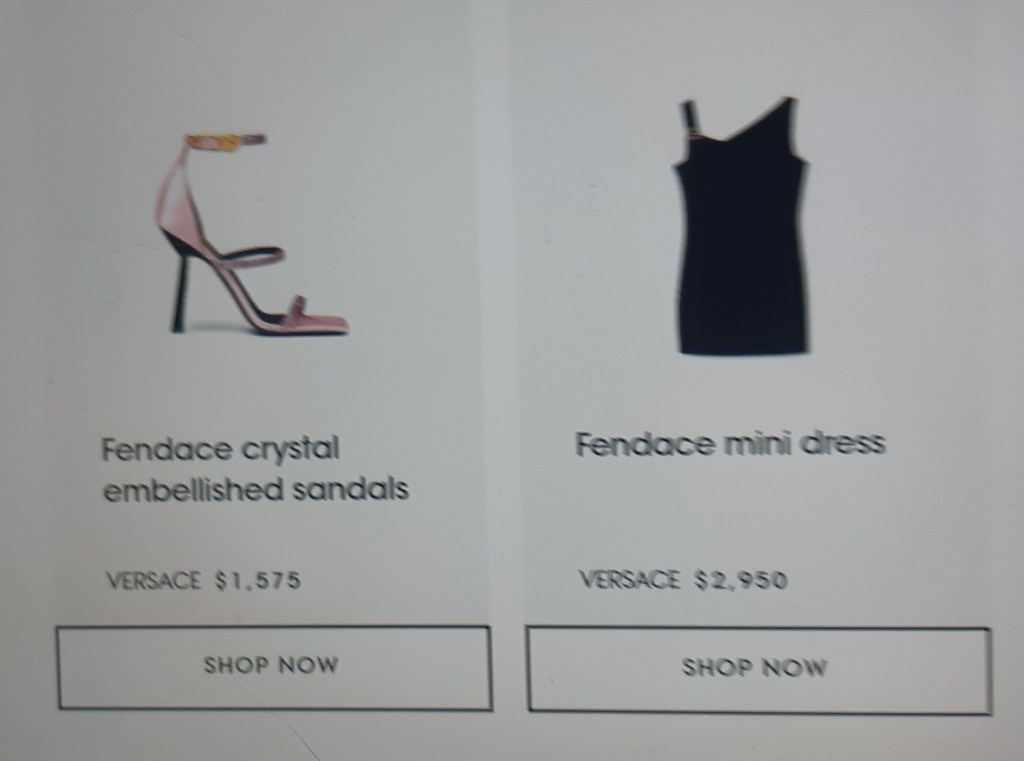1024x761 pixels.
Task: Click the VERSACE brand label beside $2,950
Action: pyautogui.click(x=629, y=579)
